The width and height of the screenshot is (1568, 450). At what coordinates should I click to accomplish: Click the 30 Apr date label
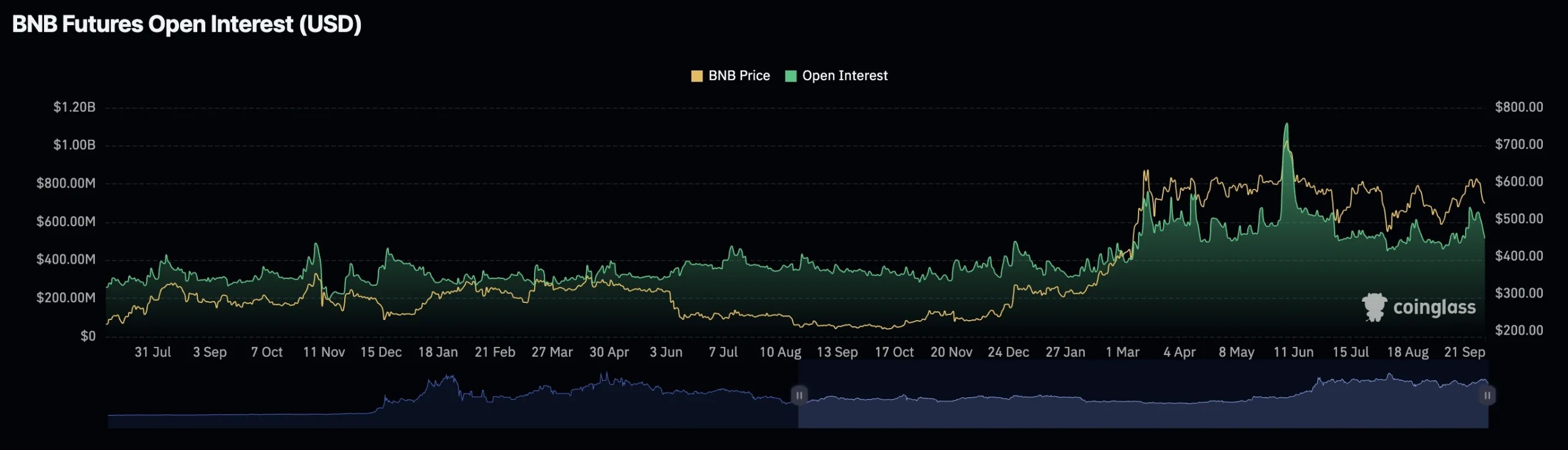pos(609,353)
